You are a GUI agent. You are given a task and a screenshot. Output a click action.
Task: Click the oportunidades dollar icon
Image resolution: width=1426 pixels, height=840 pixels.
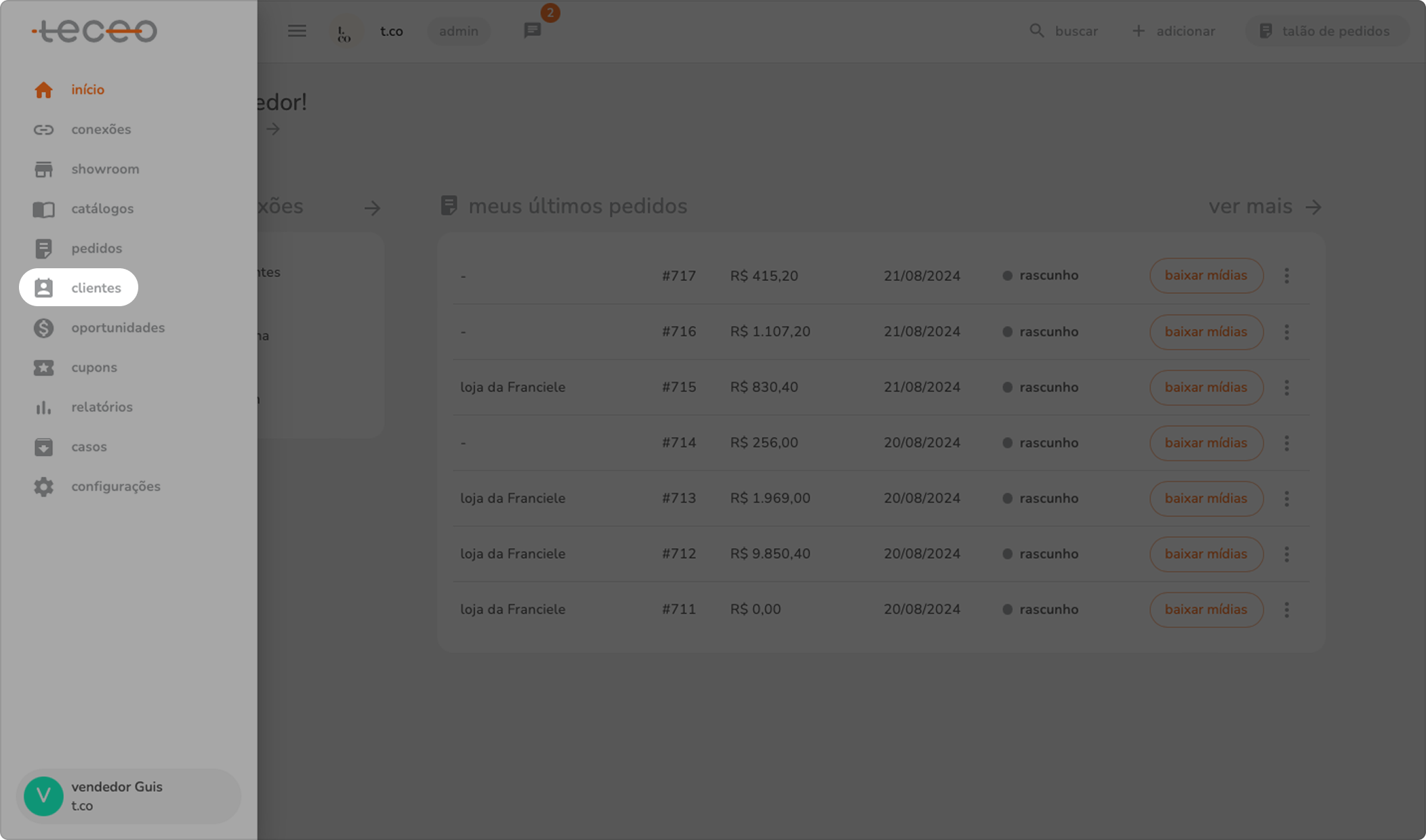[43, 328]
